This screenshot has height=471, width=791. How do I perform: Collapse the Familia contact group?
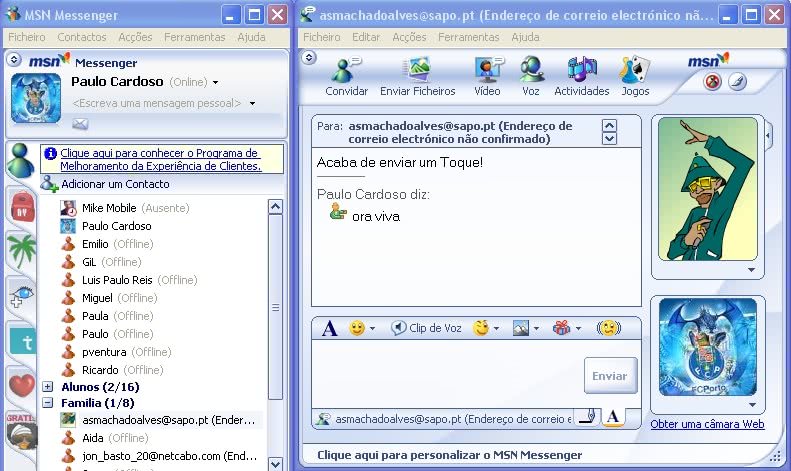click(48, 403)
